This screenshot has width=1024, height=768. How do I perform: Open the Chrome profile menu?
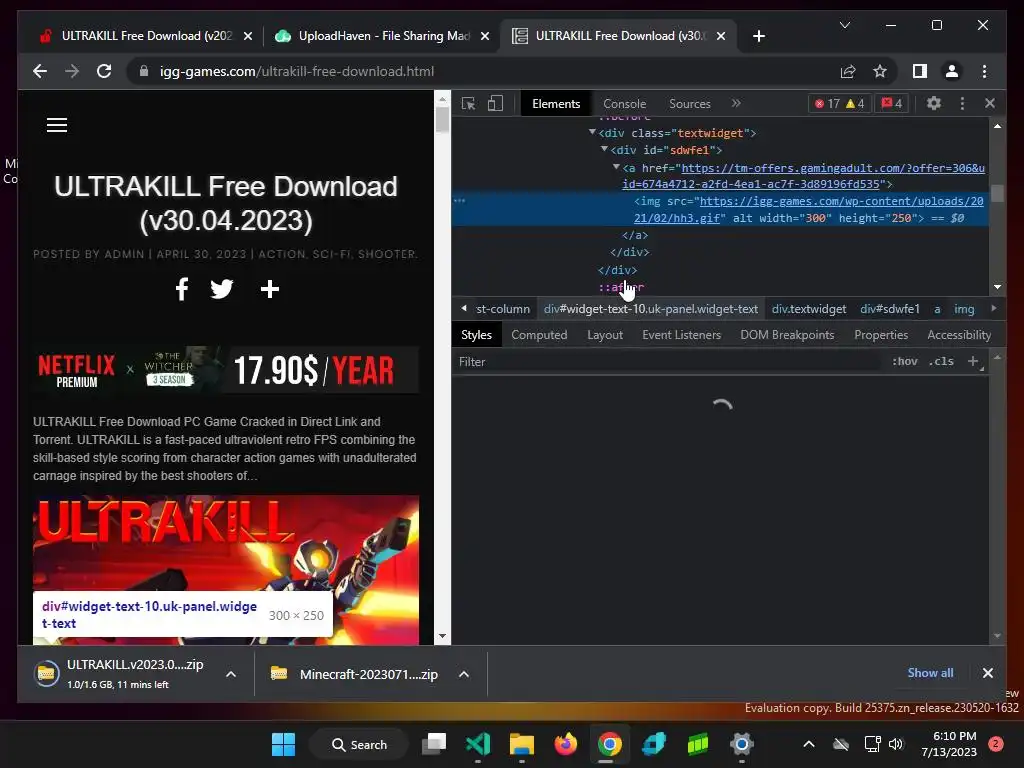[952, 71]
